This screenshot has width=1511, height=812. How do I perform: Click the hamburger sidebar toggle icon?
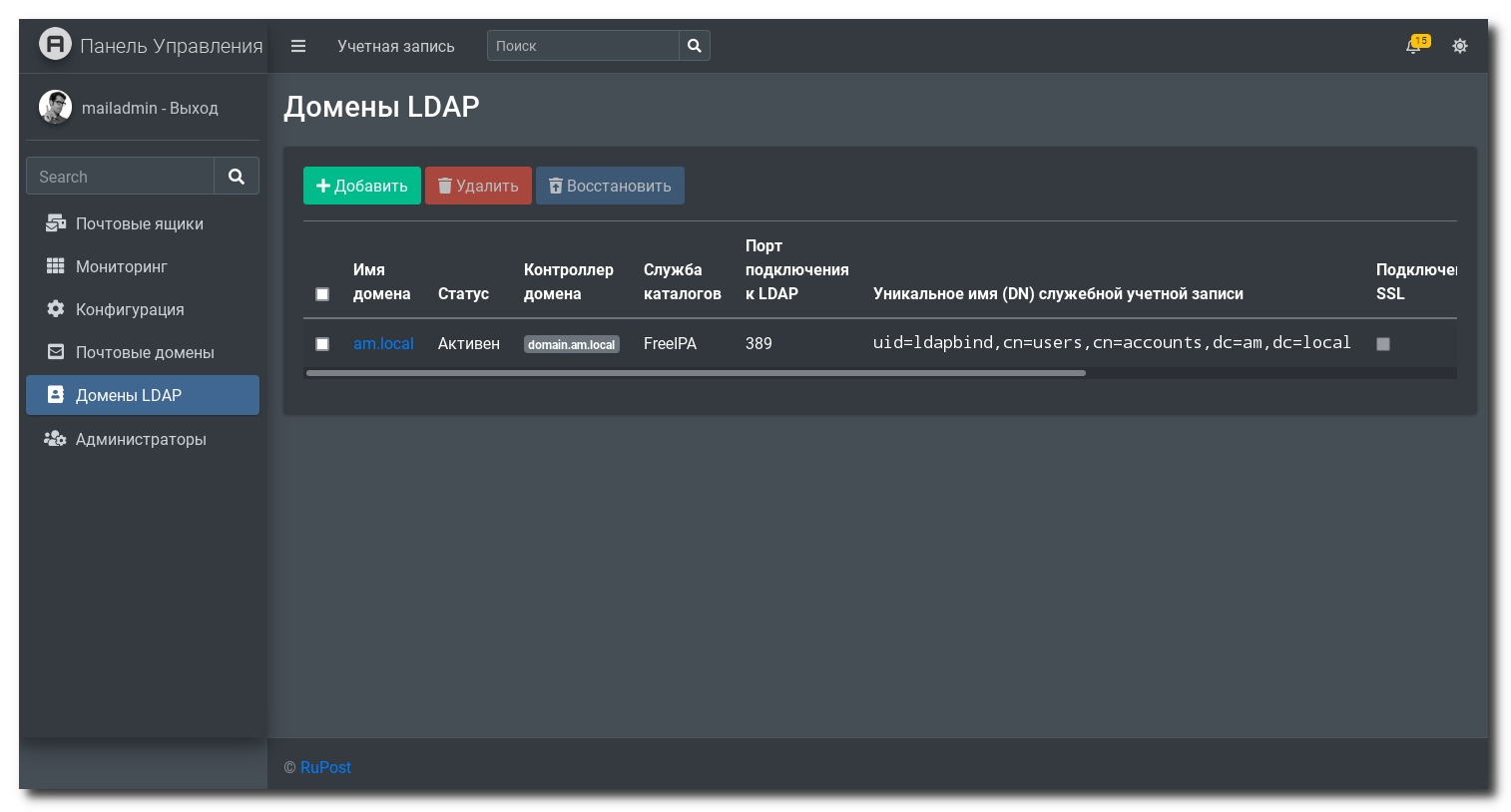pos(297,46)
